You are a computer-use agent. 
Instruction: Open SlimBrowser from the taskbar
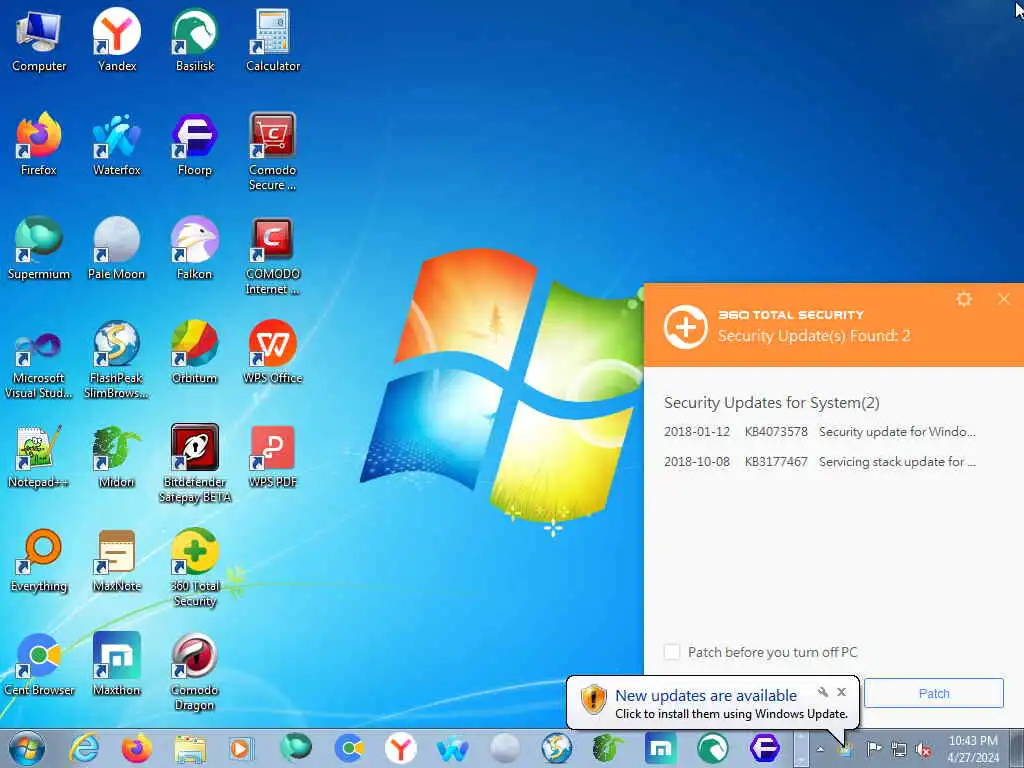556,748
